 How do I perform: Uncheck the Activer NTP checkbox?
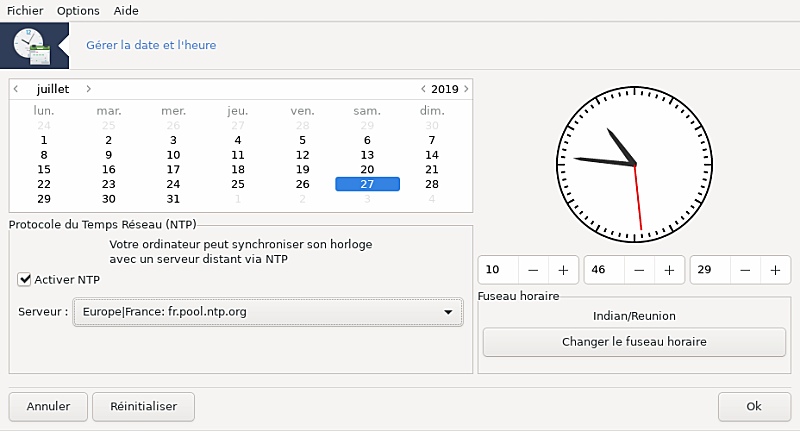pos(25,280)
